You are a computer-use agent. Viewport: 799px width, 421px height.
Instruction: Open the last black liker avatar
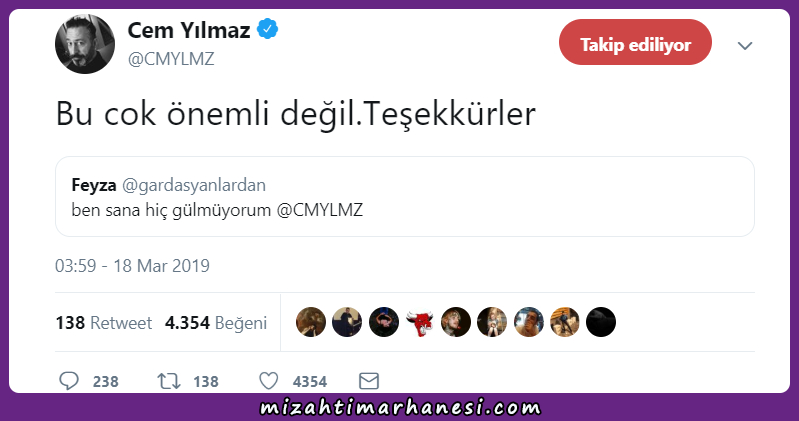coord(601,322)
